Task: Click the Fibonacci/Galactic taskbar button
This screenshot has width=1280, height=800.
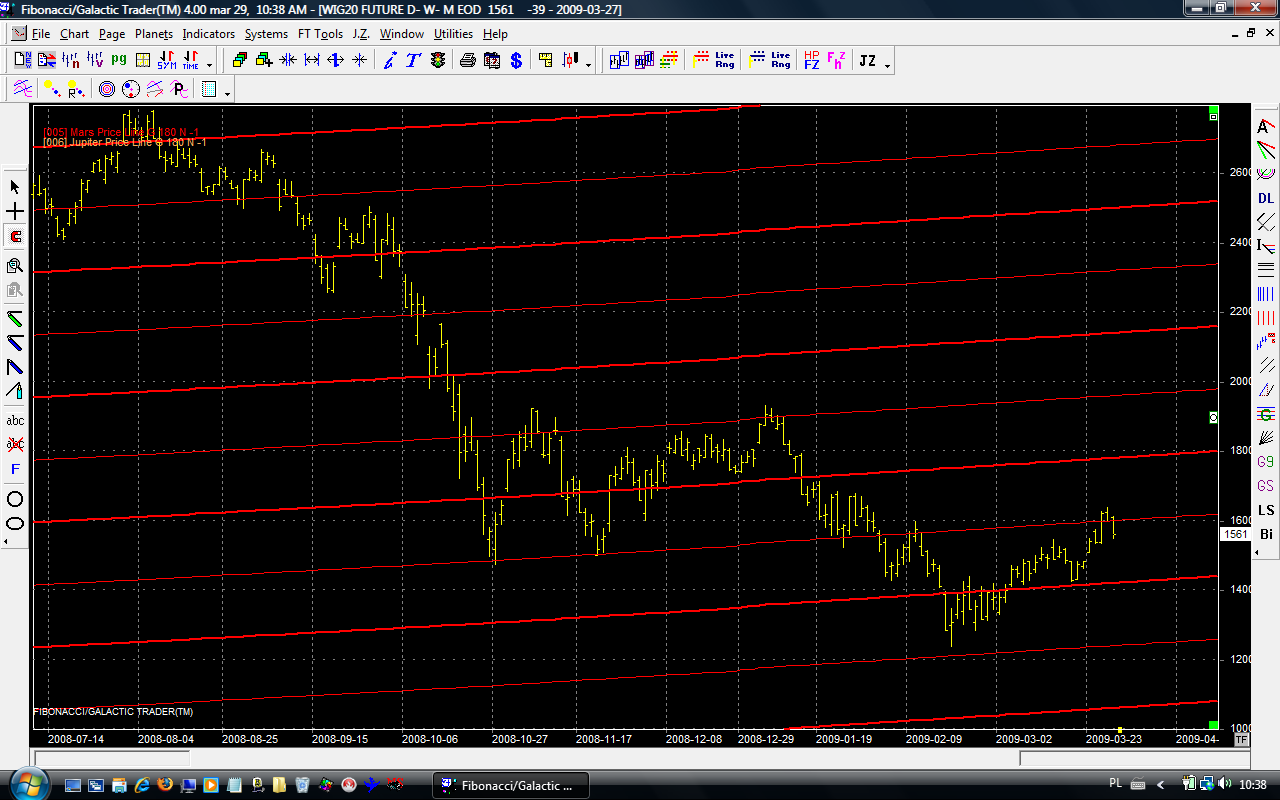Action: click(511, 785)
